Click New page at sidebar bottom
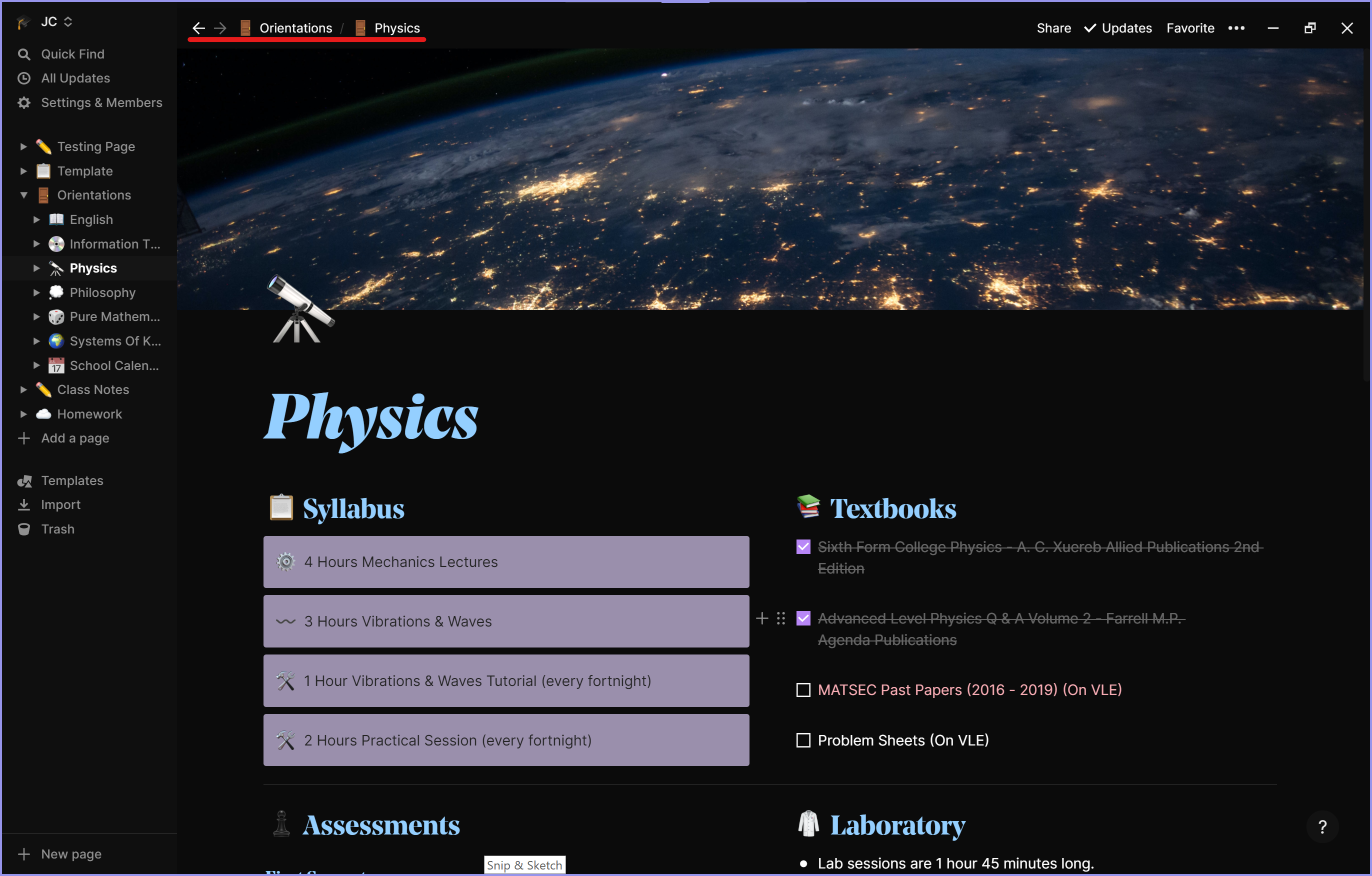The image size is (1372, 876). (x=70, y=854)
